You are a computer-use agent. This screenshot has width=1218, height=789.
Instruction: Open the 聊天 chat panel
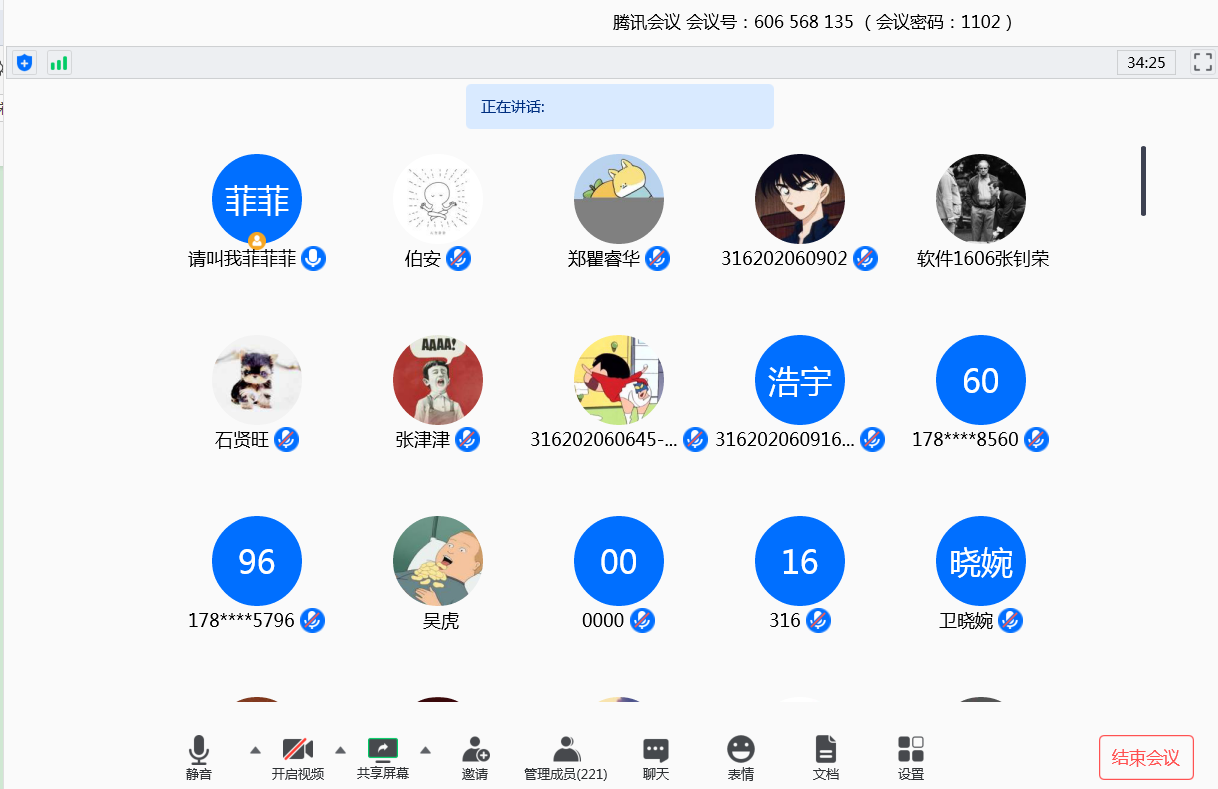(x=654, y=757)
